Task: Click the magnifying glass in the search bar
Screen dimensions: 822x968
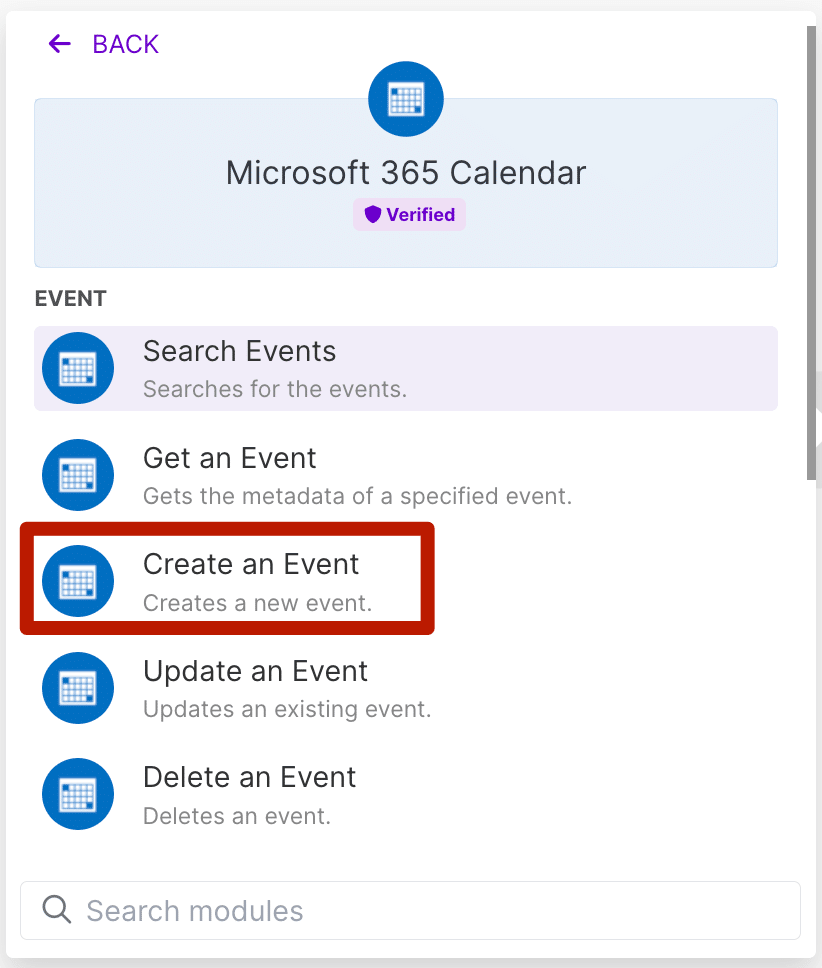Action: tap(57, 910)
